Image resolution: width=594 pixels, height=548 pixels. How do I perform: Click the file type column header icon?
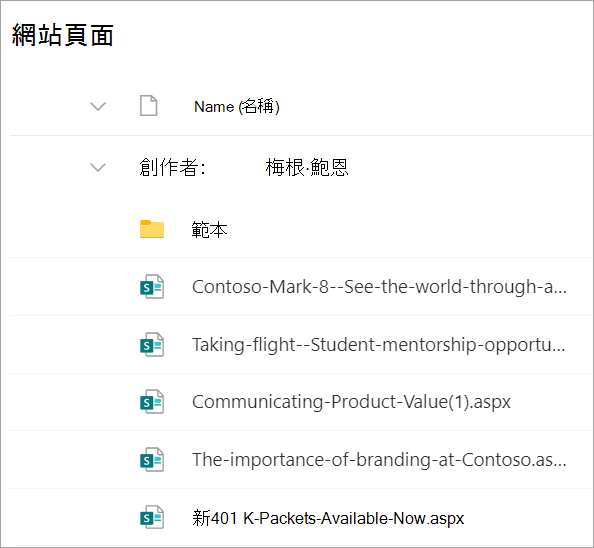point(148,106)
